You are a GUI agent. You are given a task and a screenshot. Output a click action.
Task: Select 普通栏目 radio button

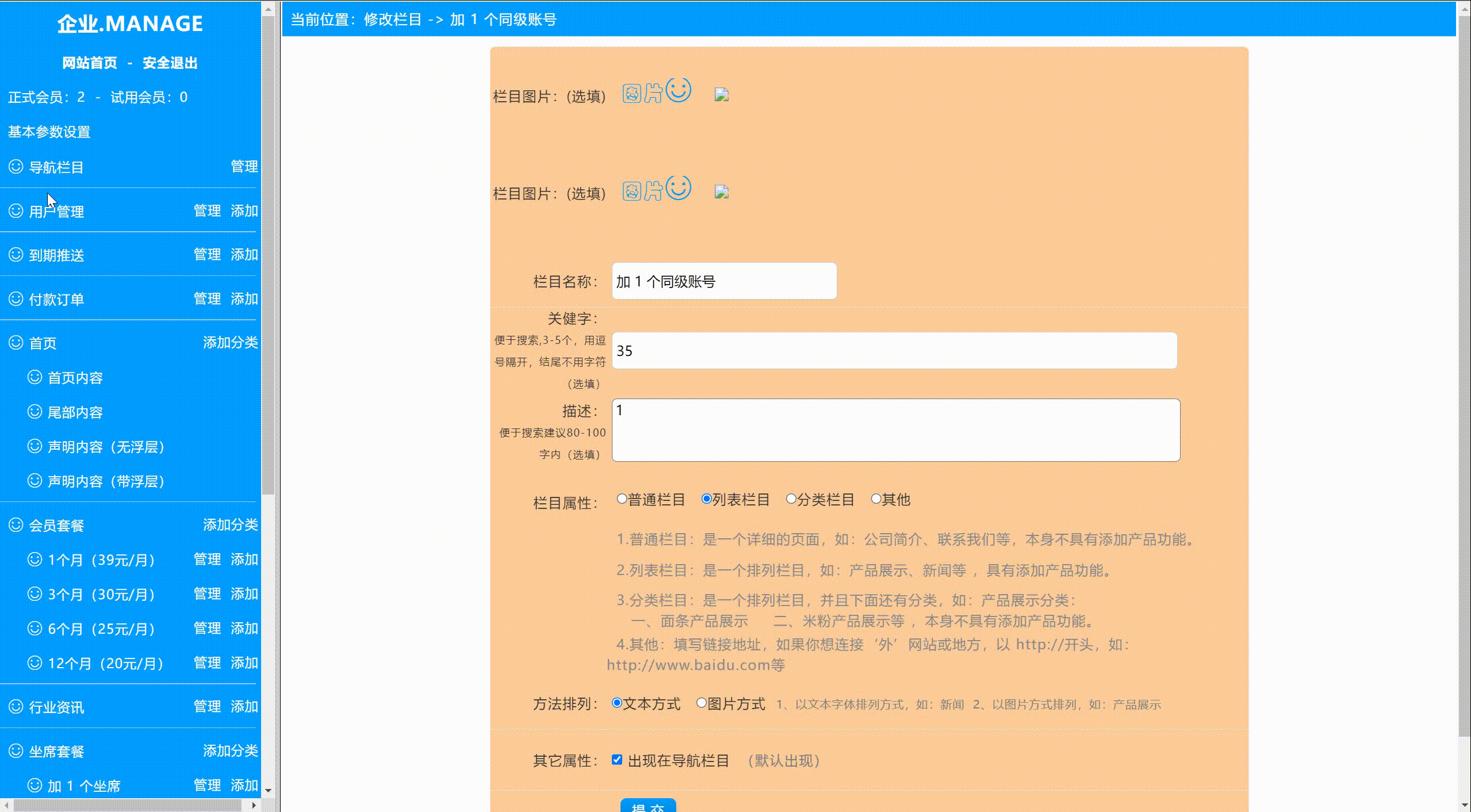coord(622,499)
